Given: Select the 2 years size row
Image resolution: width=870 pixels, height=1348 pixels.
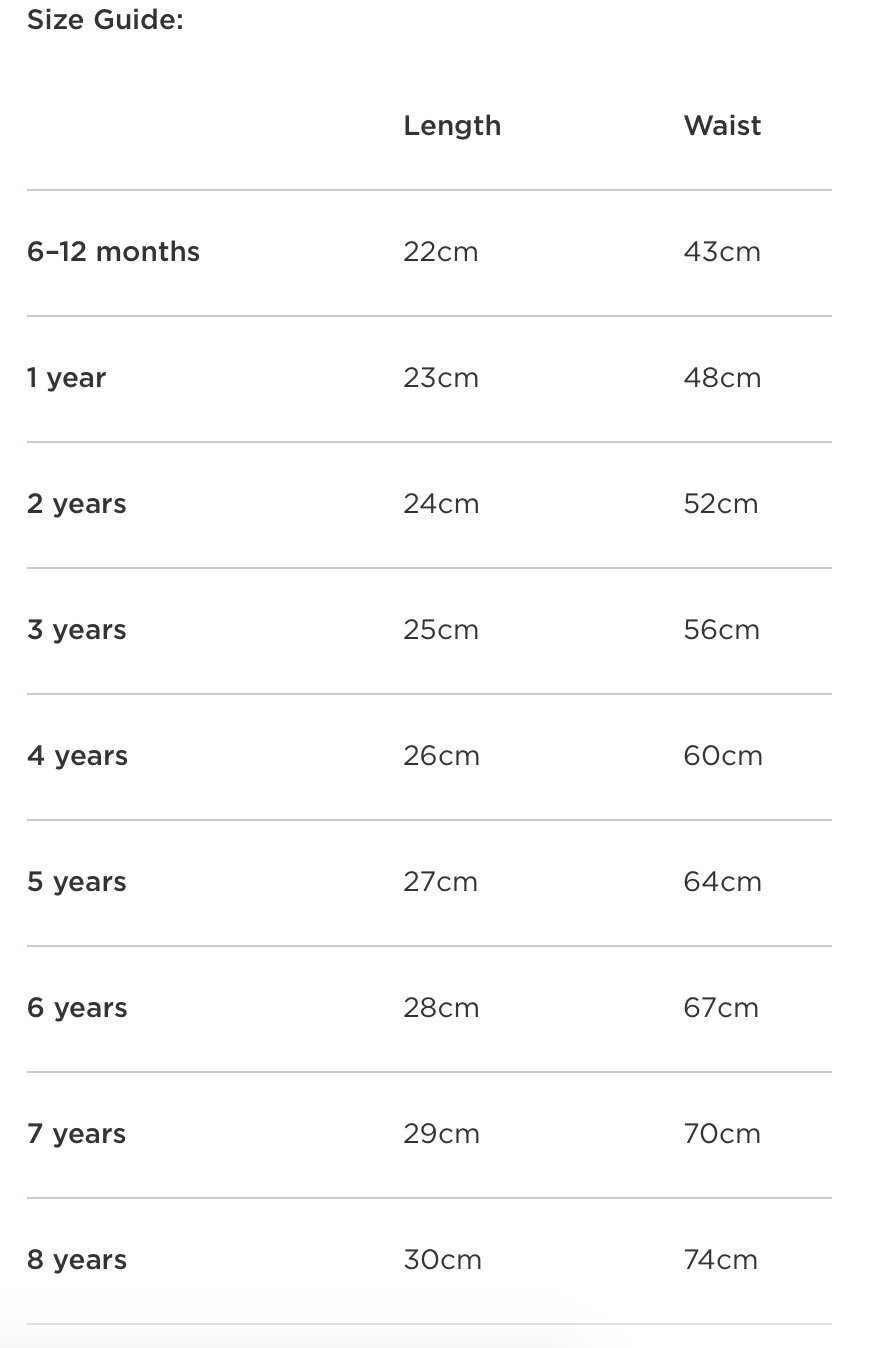Looking at the screenshot, I should (x=77, y=504).
